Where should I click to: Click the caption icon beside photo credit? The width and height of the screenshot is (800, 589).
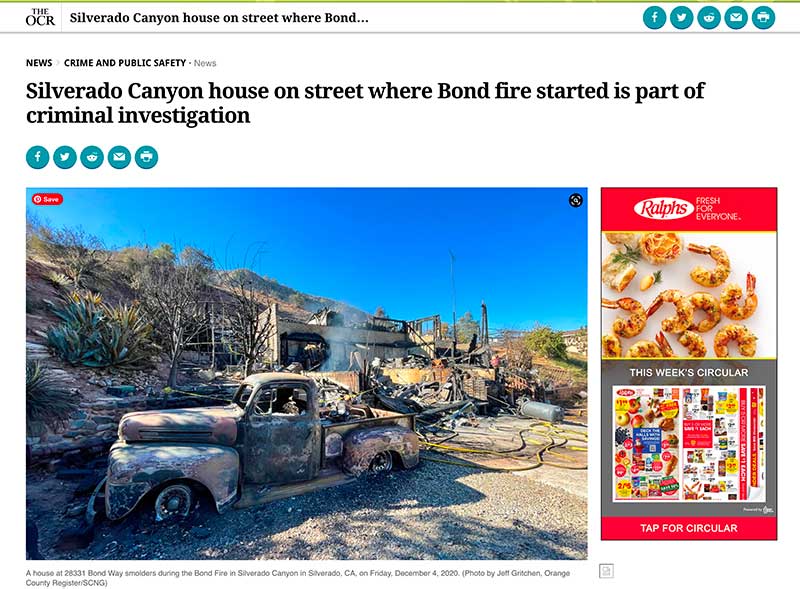[x=606, y=571]
